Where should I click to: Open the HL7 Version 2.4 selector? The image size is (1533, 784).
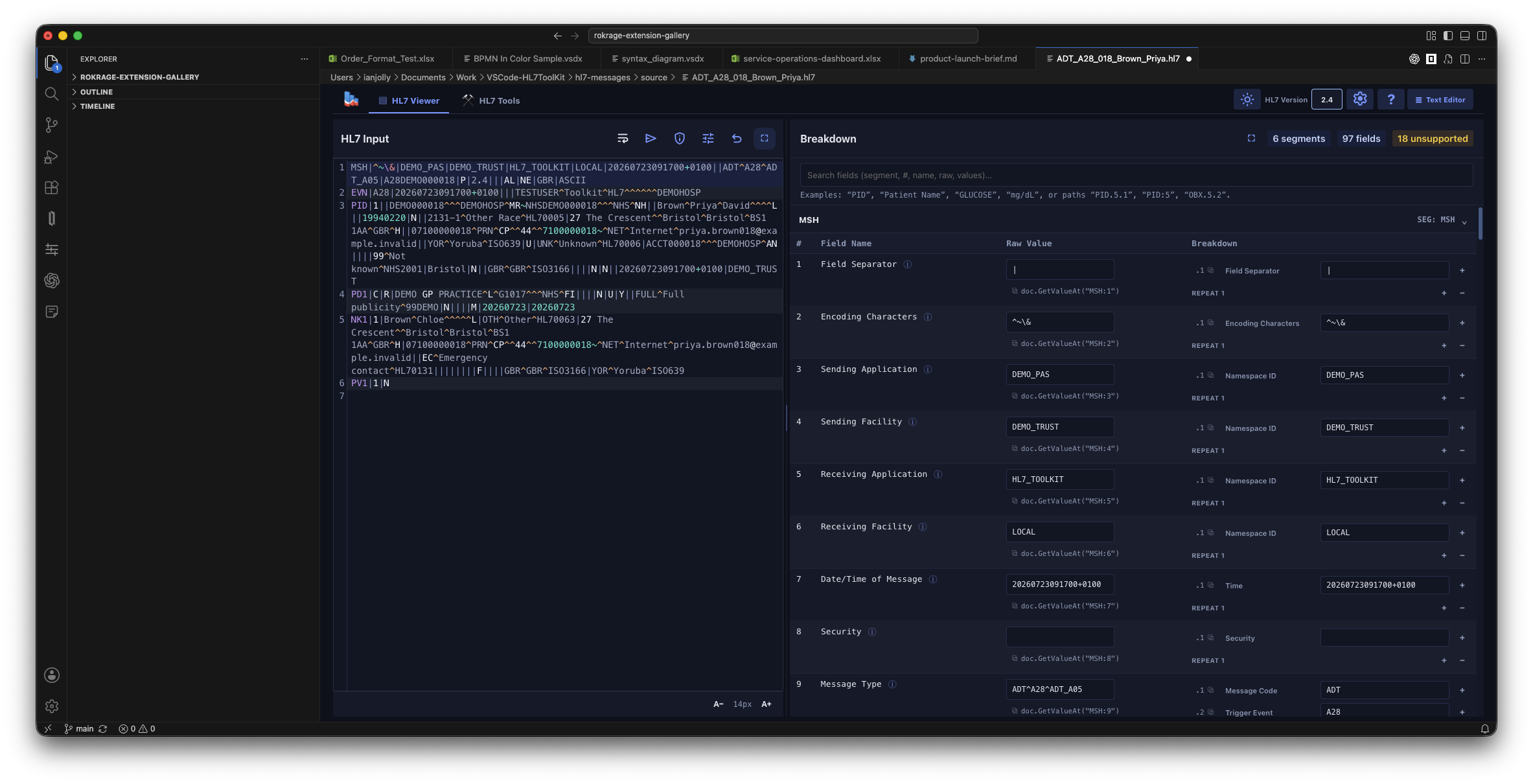point(1326,100)
